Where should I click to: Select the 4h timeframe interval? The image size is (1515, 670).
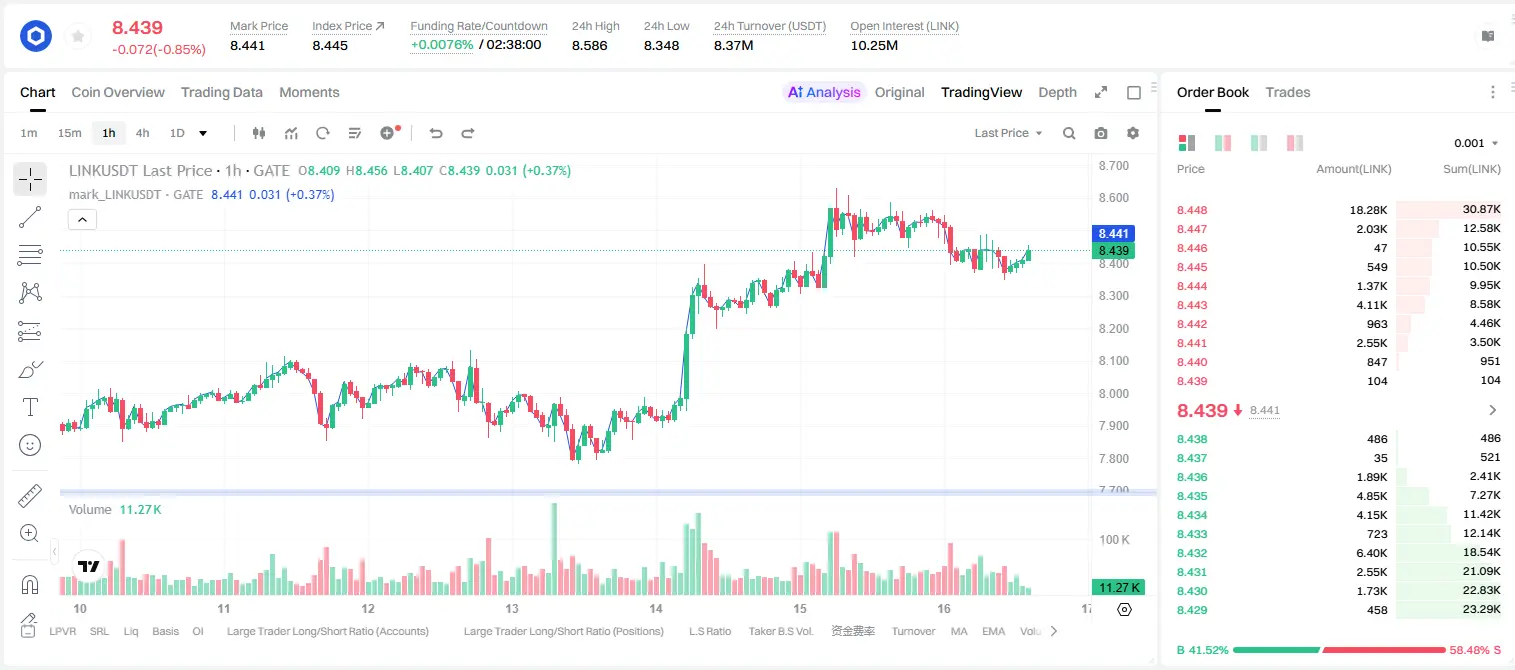[x=143, y=133]
